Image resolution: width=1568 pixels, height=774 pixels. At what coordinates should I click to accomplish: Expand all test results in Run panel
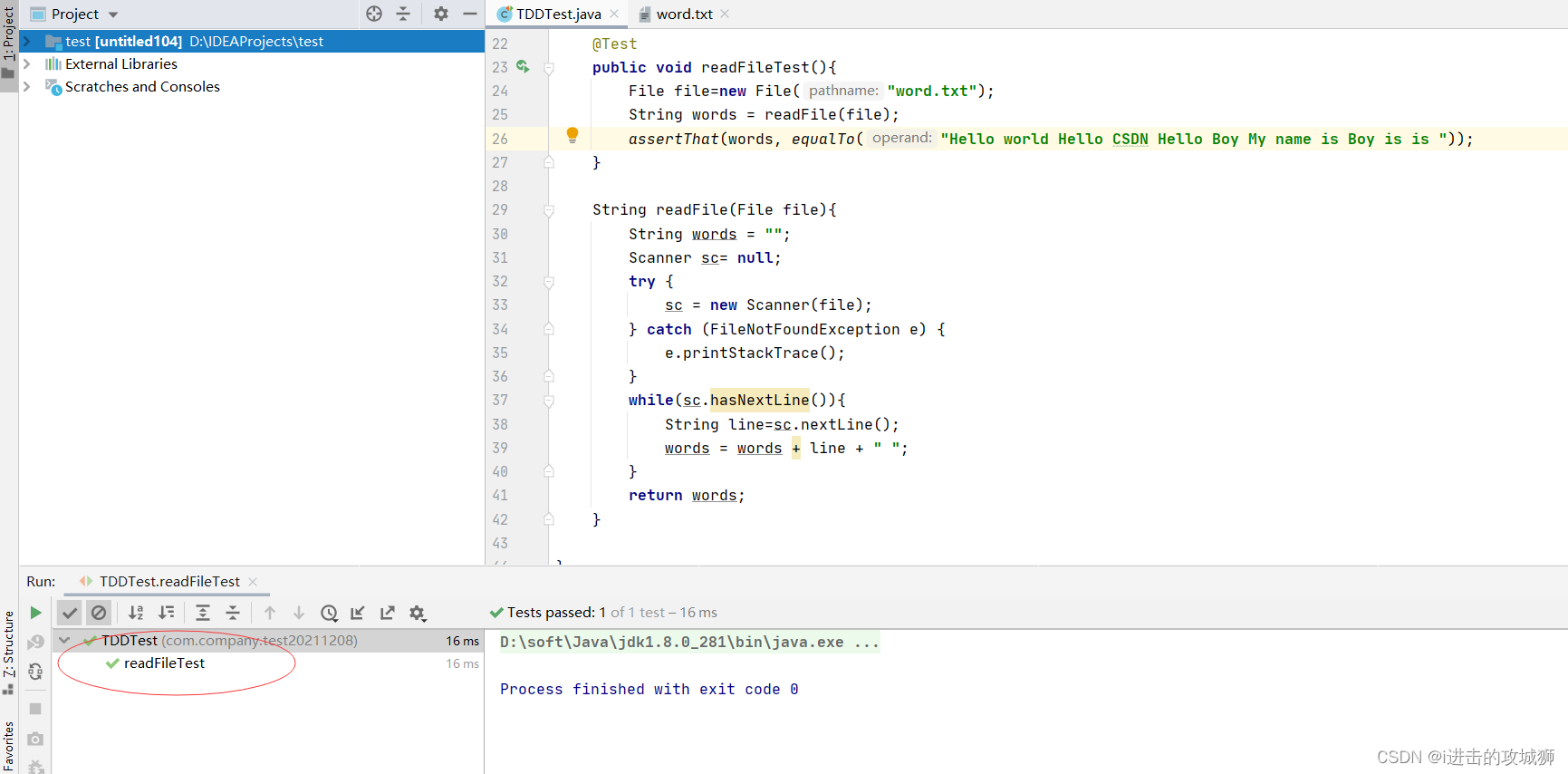tap(203, 613)
